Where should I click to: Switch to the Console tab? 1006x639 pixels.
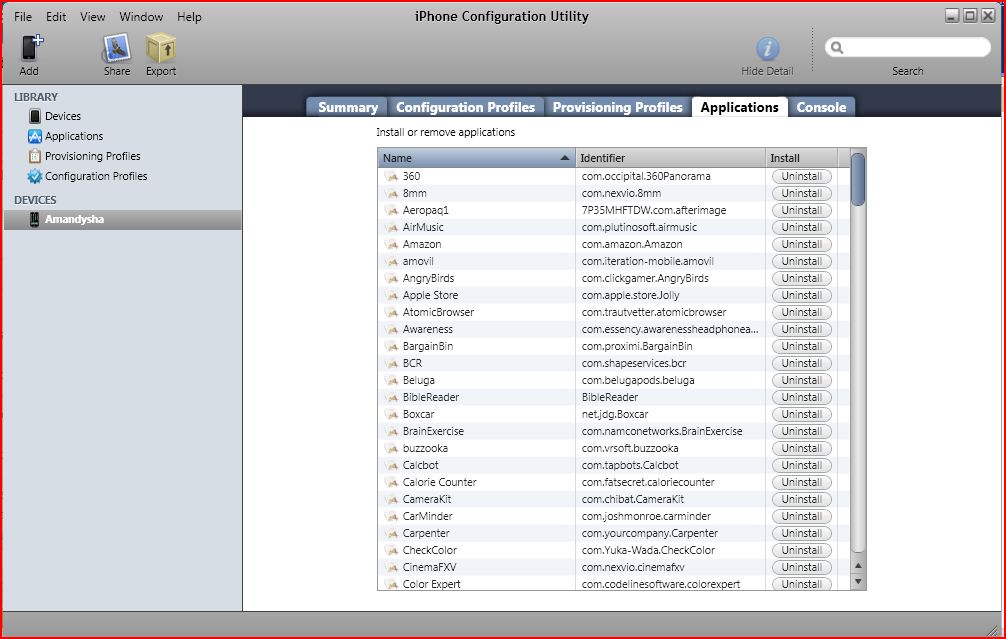(x=821, y=107)
